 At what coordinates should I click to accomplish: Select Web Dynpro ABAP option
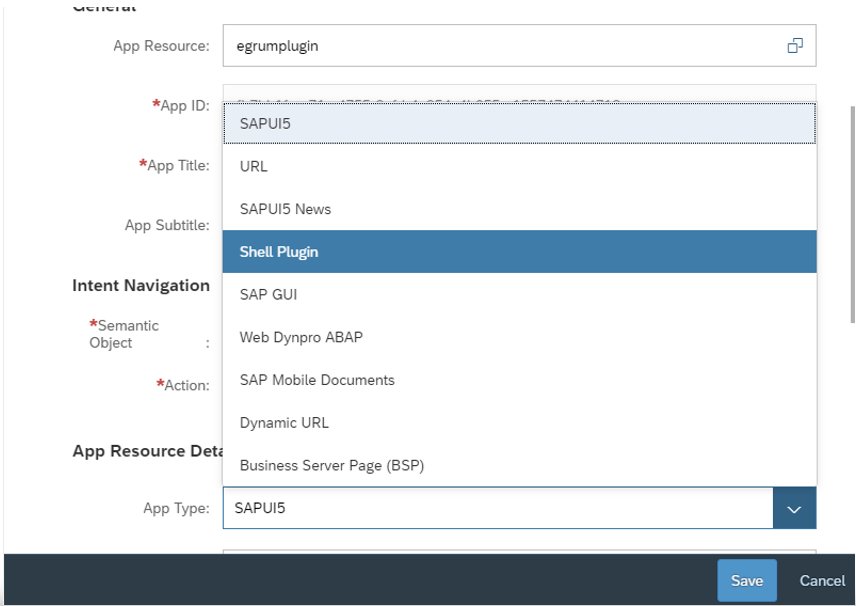519,337
